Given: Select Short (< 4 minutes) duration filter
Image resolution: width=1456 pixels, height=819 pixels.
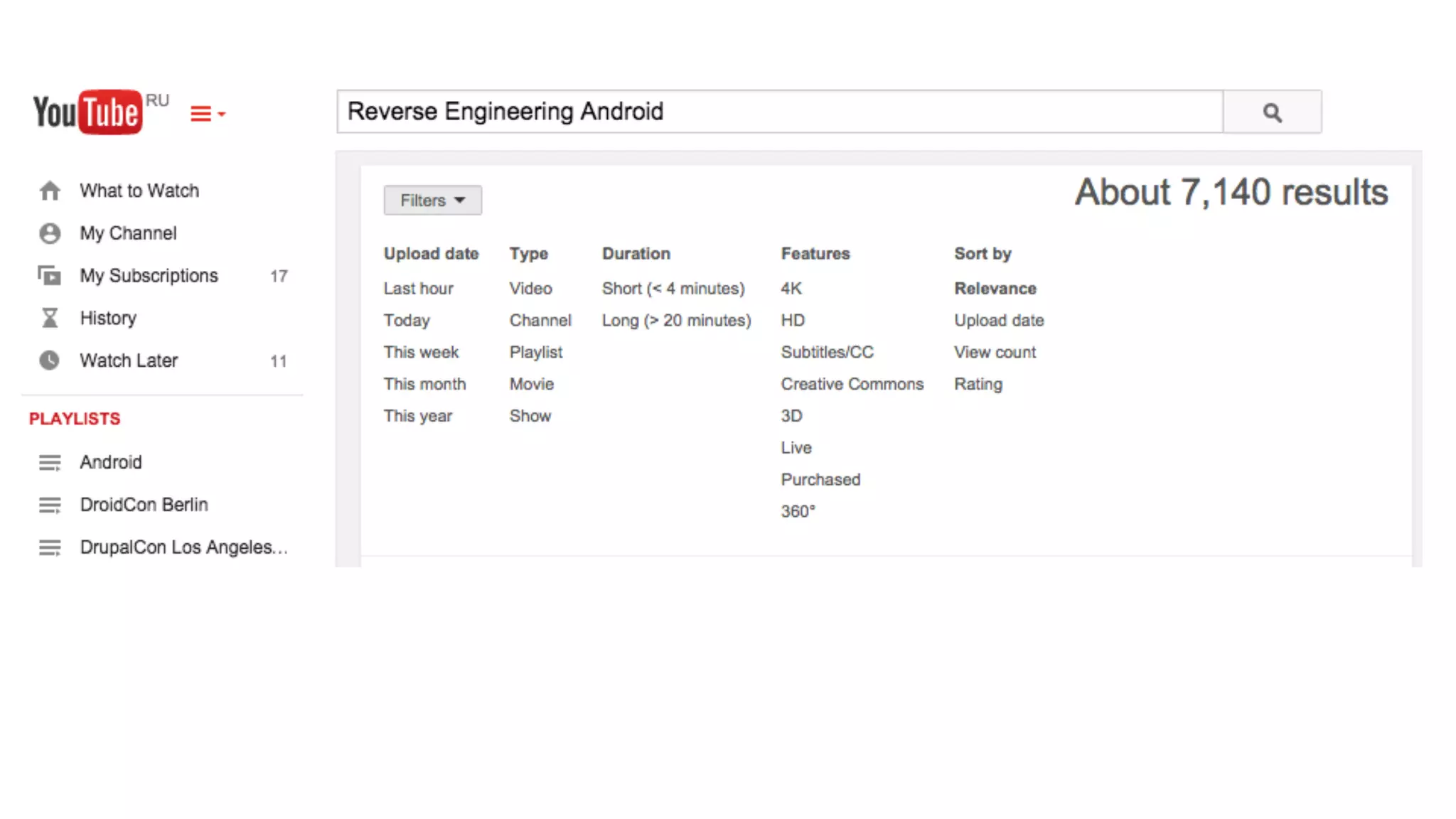Looking at the screenshot, I should pos(673,289).
